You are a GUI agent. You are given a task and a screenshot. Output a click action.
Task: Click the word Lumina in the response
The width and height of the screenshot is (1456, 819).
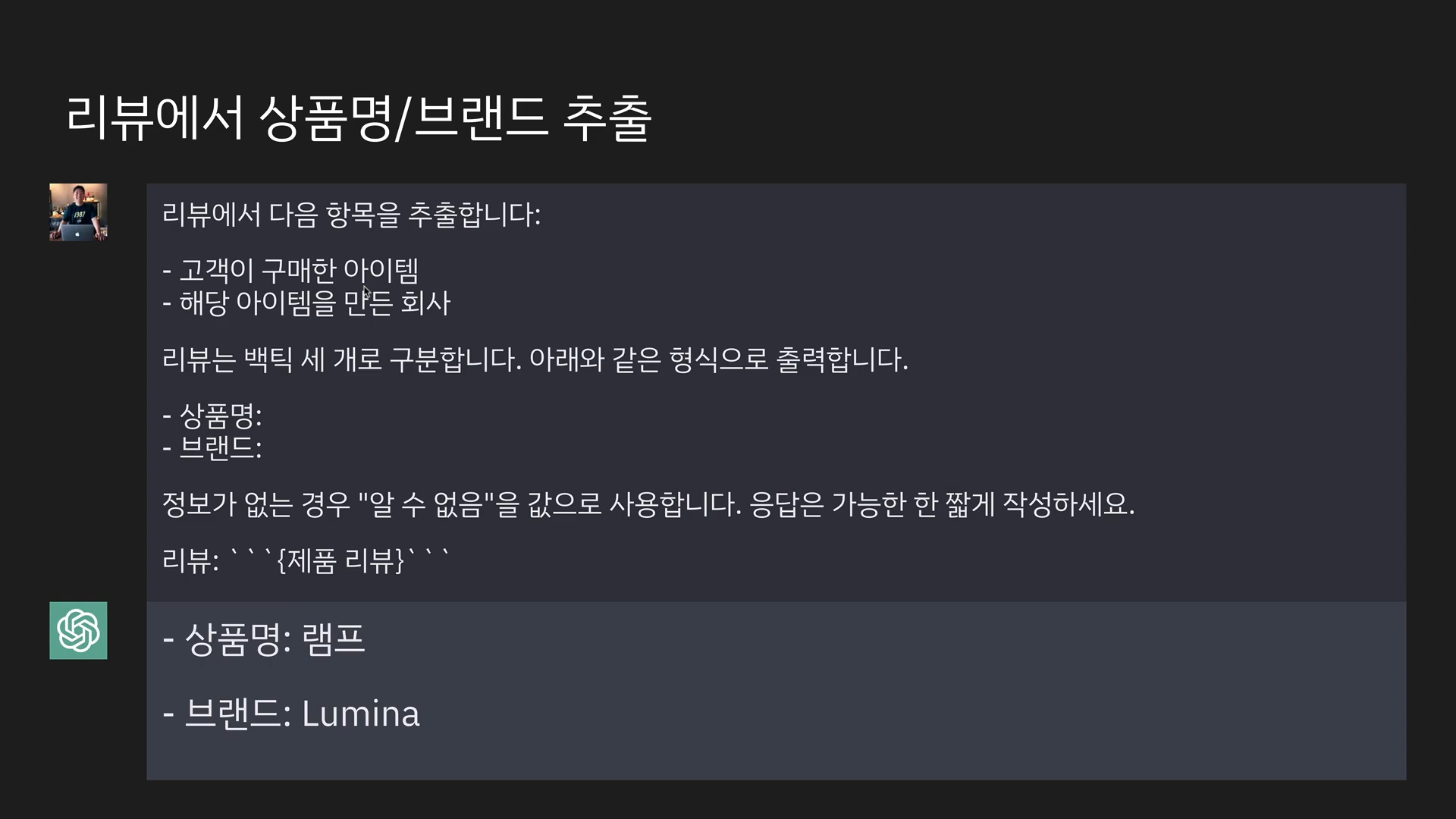coord(361,714)
